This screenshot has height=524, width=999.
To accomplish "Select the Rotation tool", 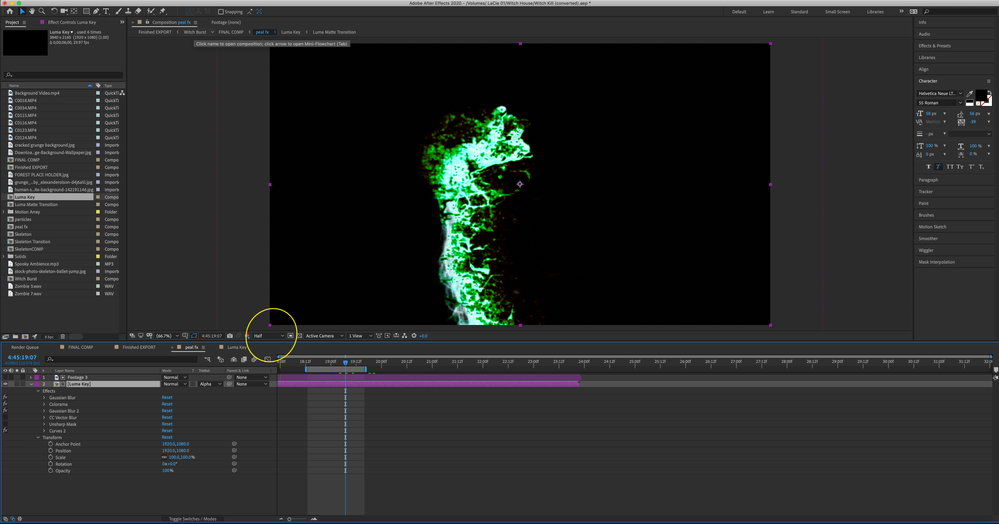I will coord(54,11).
